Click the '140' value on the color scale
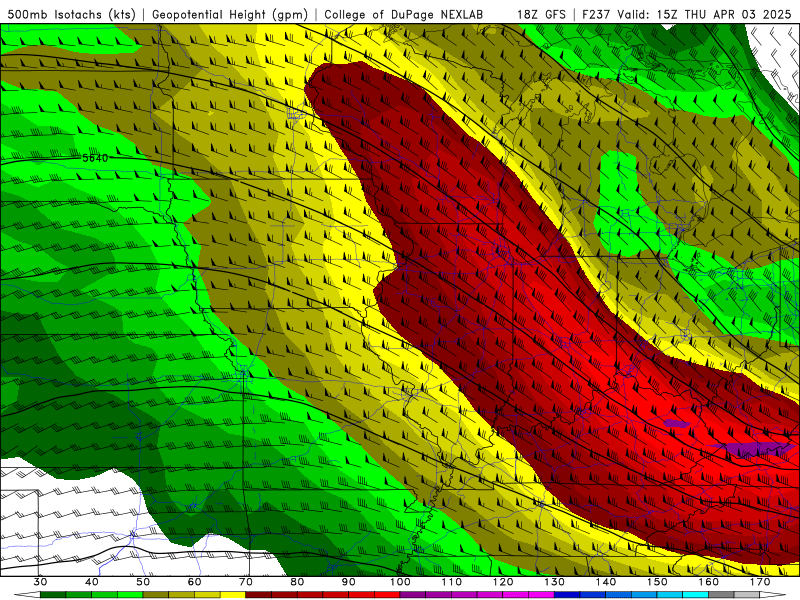 point(606,582)
